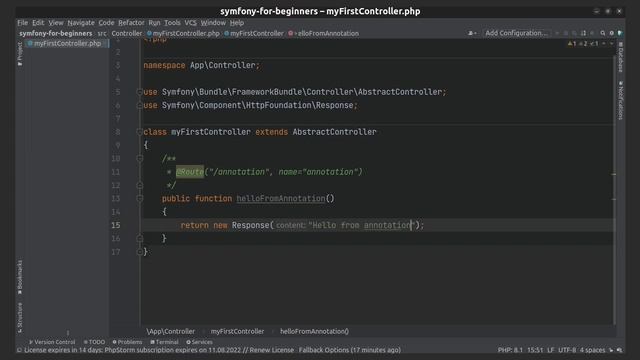Click the yellow warning indicator in editor corner

[572, 44]
